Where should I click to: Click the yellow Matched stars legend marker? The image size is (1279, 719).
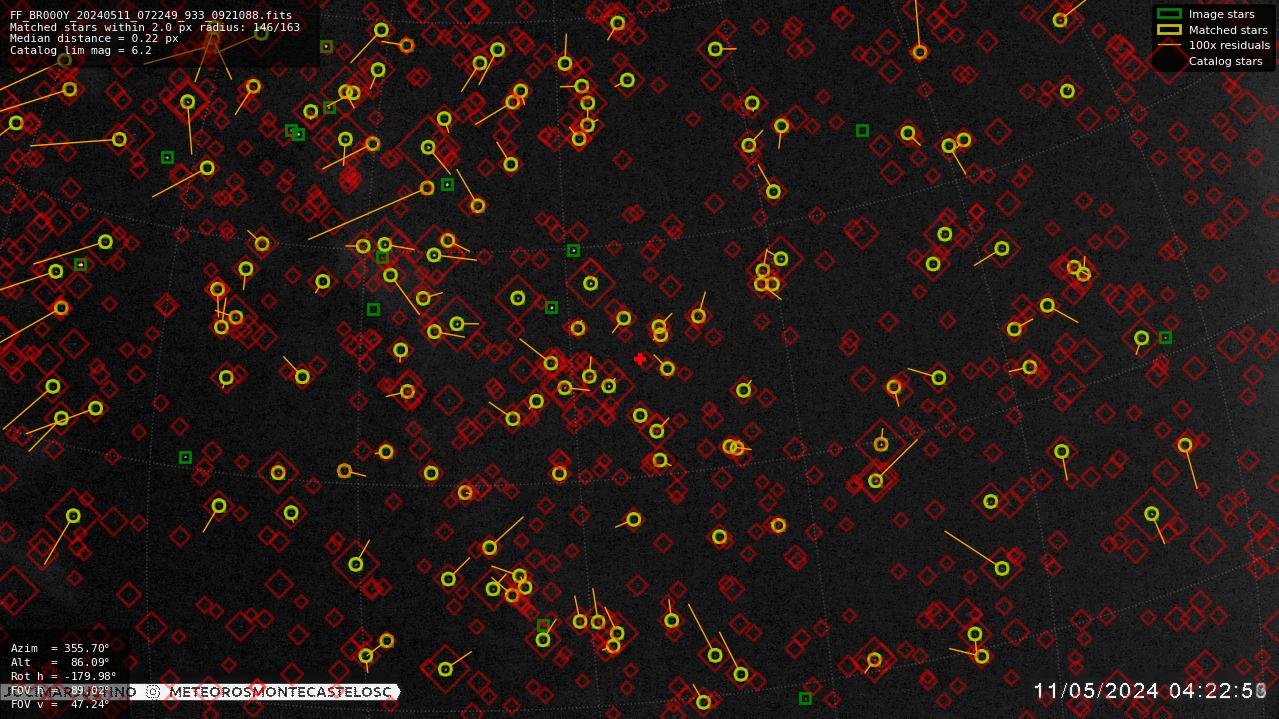pyautogui.click(x=1169, y=30)
